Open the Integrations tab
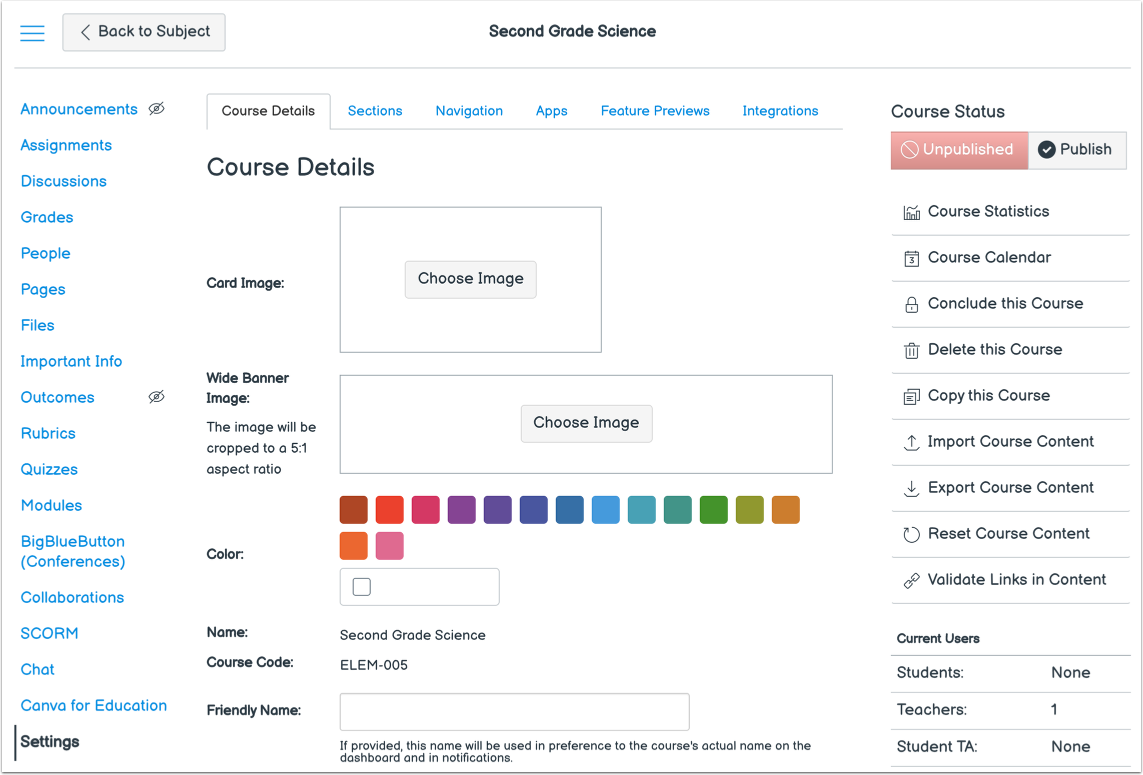 pyautogui.click(x=780, y=111)
